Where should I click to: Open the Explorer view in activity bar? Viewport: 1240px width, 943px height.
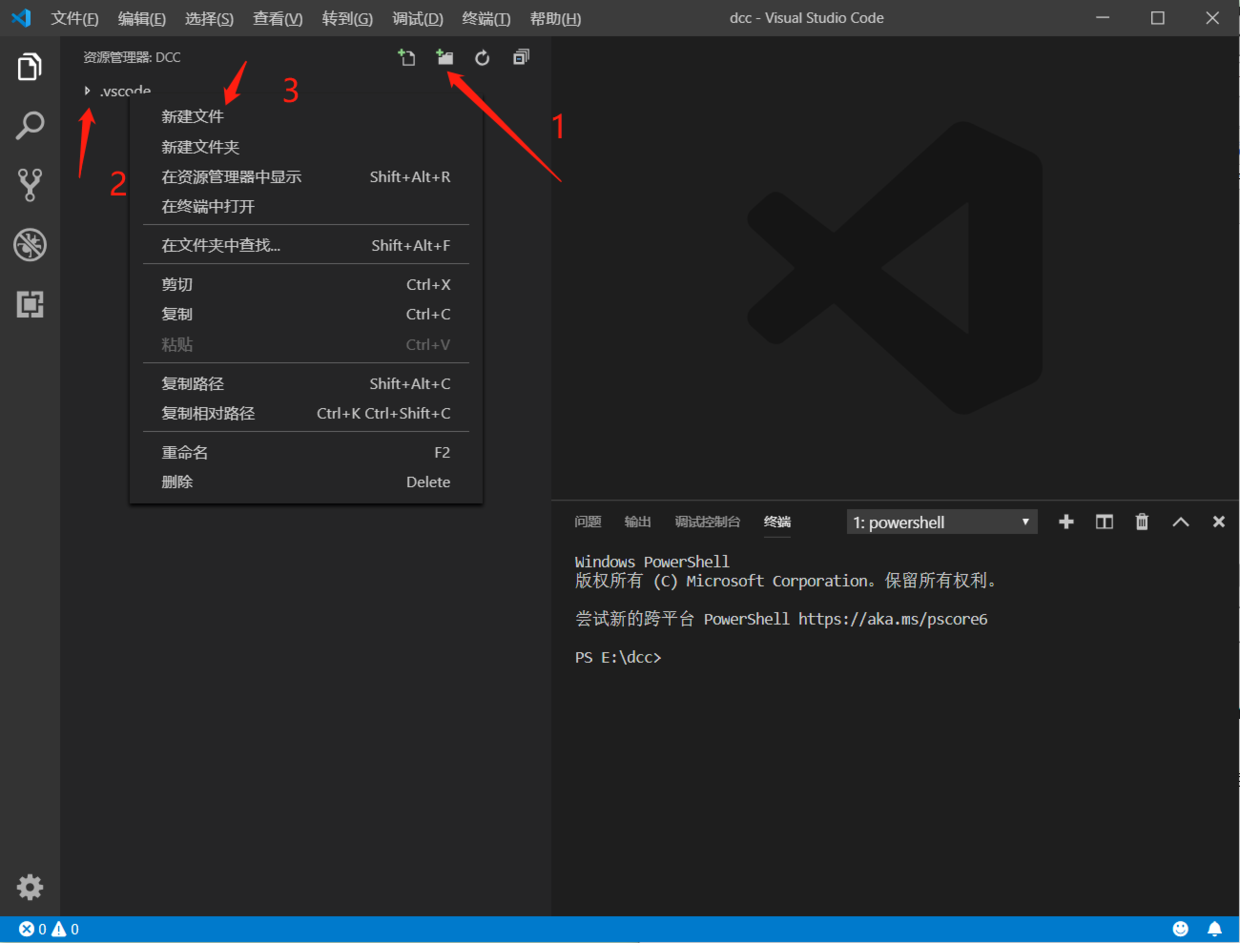pyautogui.click(x=30, y=67)
